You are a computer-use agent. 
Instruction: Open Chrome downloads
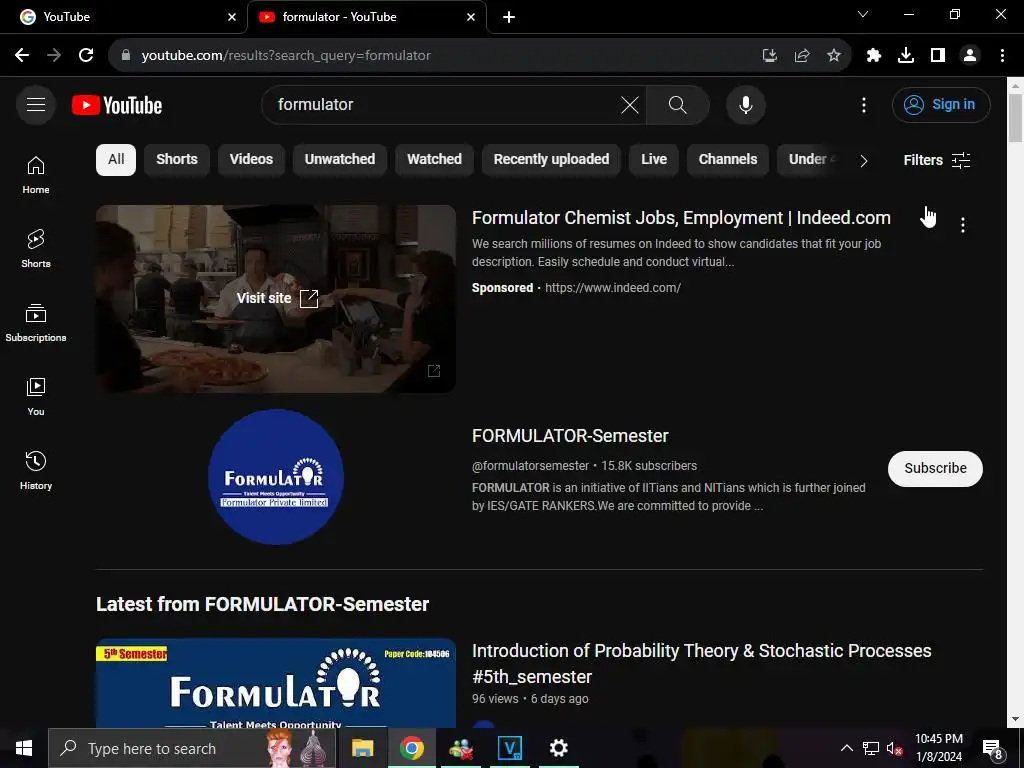[x=905, y=55]
